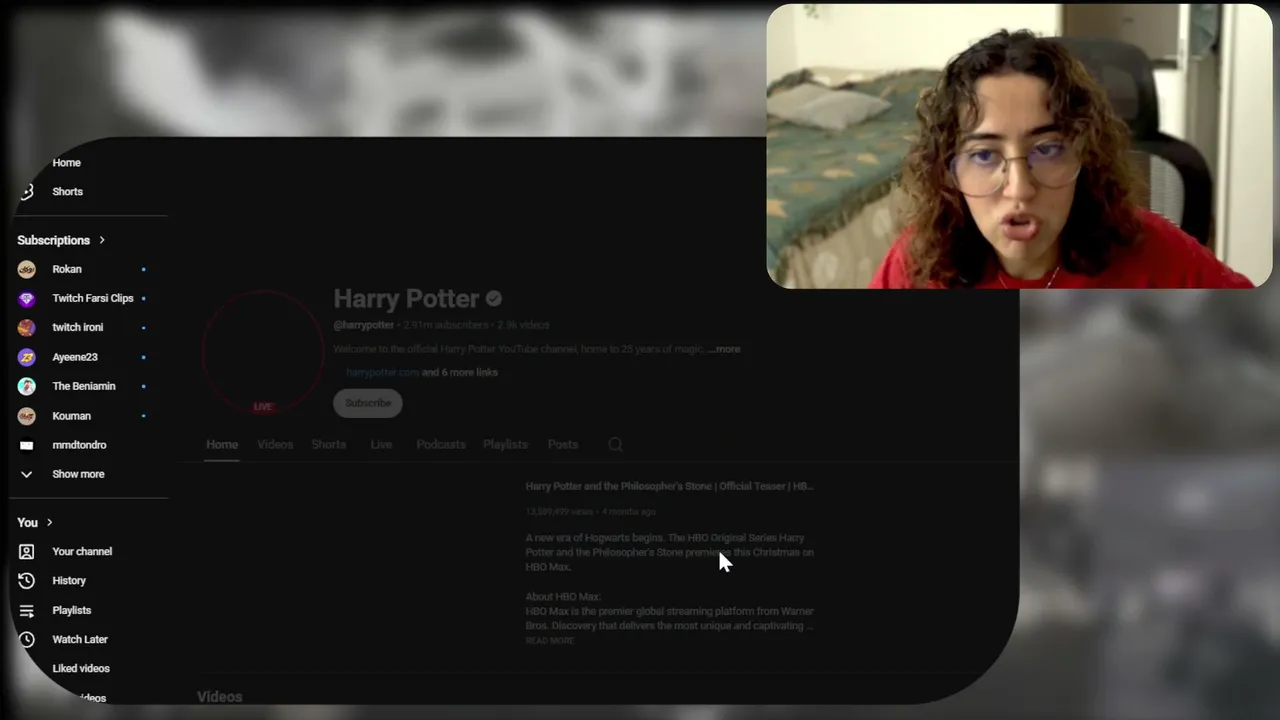
Task: Open the You section arrow
Action: (49, 522)
